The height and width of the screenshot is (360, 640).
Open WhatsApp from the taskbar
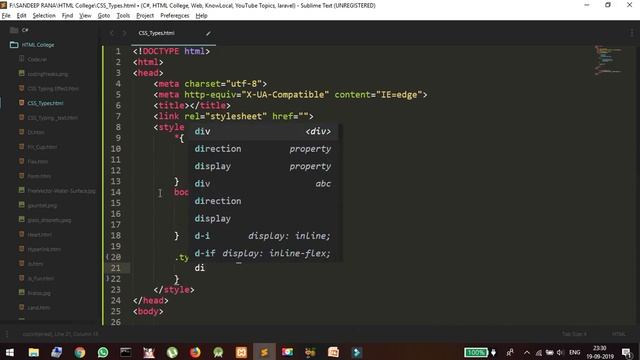[x=103, y=352]
